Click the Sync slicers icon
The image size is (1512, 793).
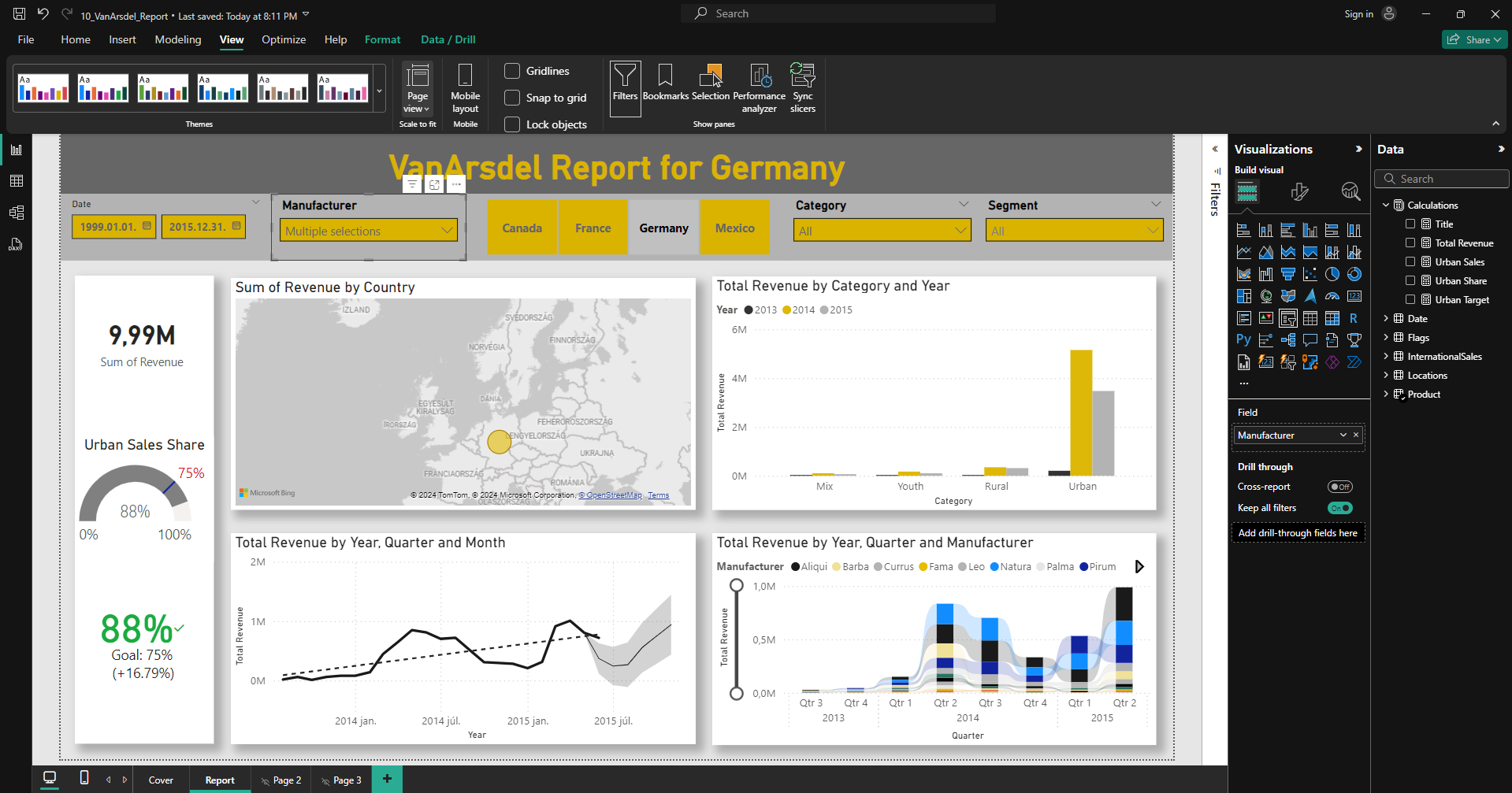802,87
